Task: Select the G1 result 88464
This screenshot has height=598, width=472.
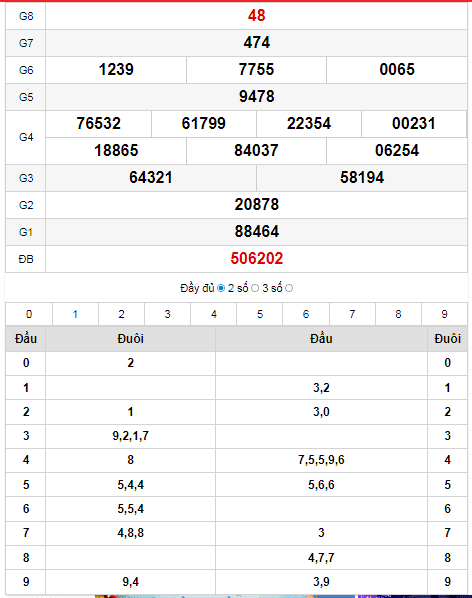Action: click(x=257, y=231)
